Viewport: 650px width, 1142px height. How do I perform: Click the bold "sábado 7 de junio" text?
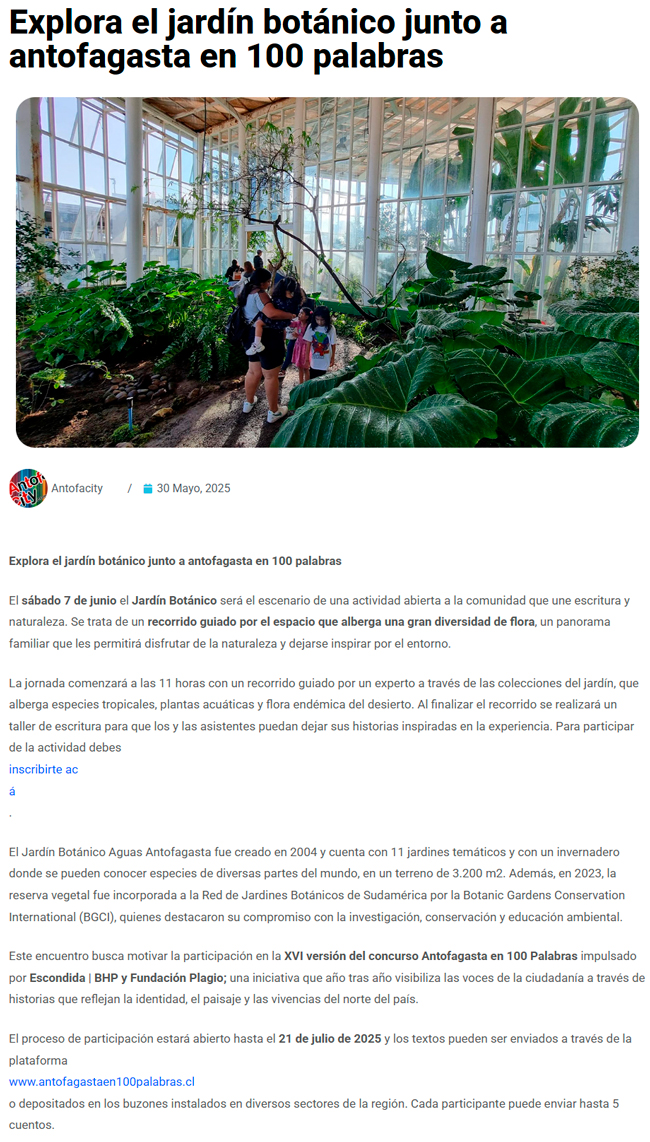tap(68, 601)
